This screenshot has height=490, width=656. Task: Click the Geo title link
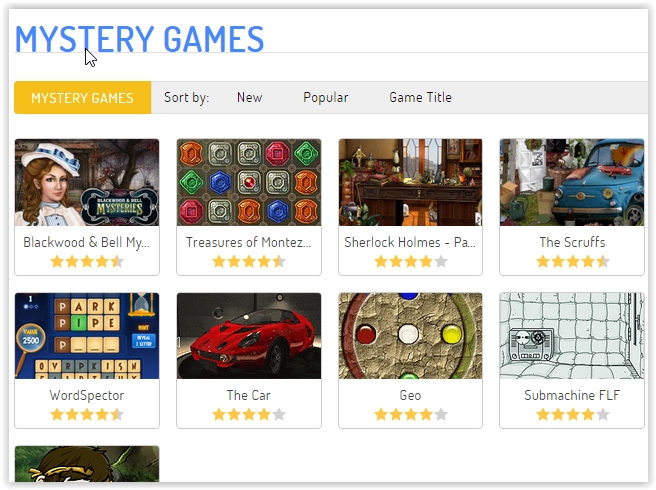(410, 395)
